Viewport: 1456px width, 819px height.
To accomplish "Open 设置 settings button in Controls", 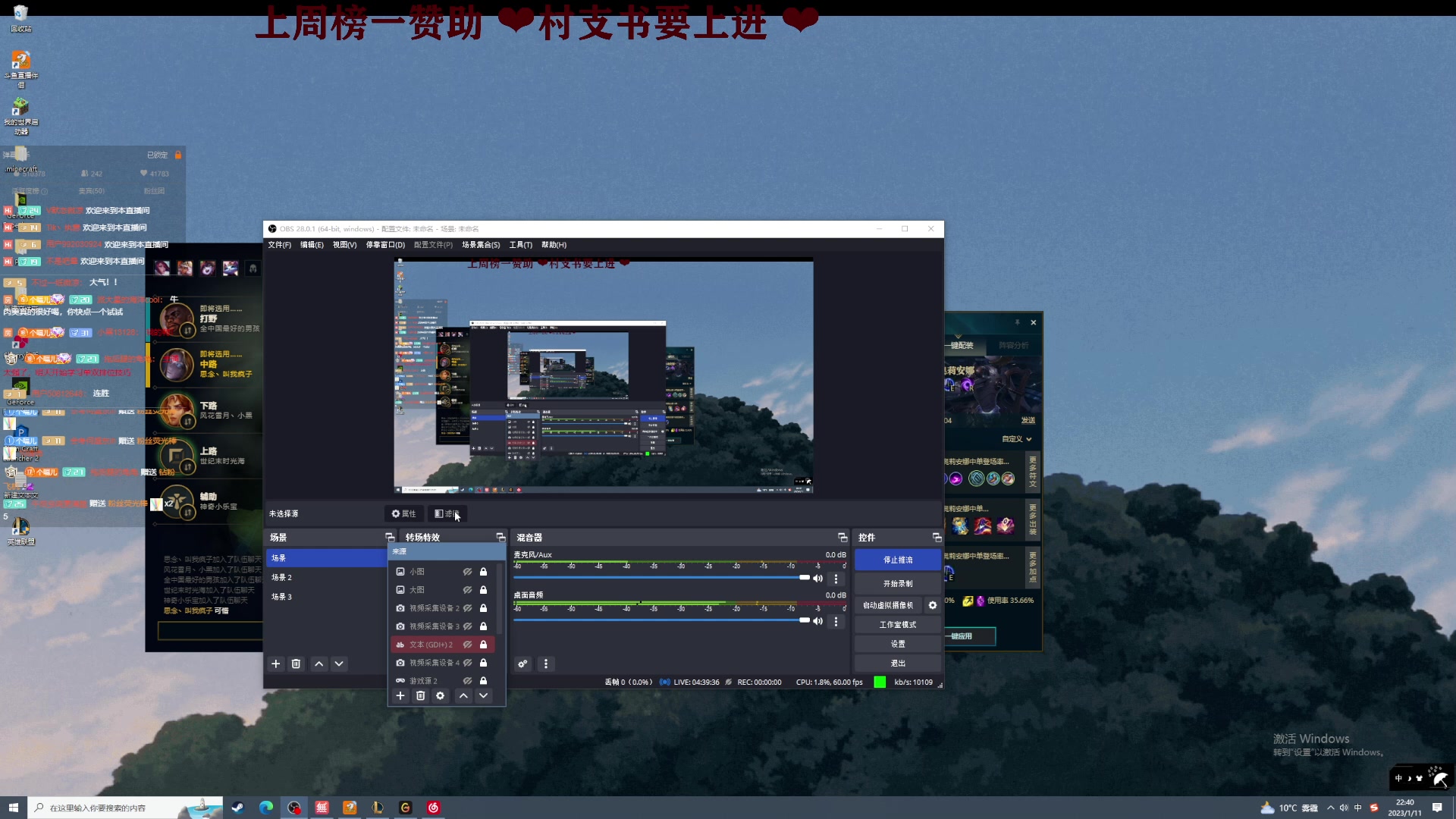I will (898, 644).
